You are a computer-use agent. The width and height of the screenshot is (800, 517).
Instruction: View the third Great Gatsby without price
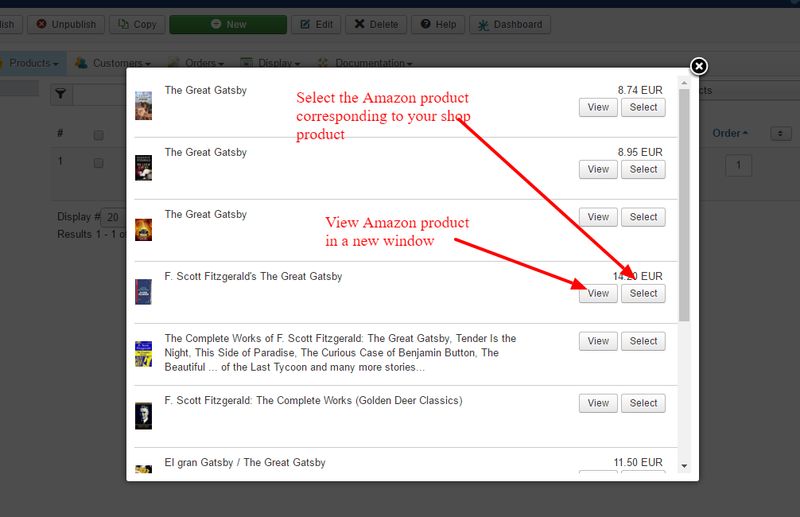[598, 217]
